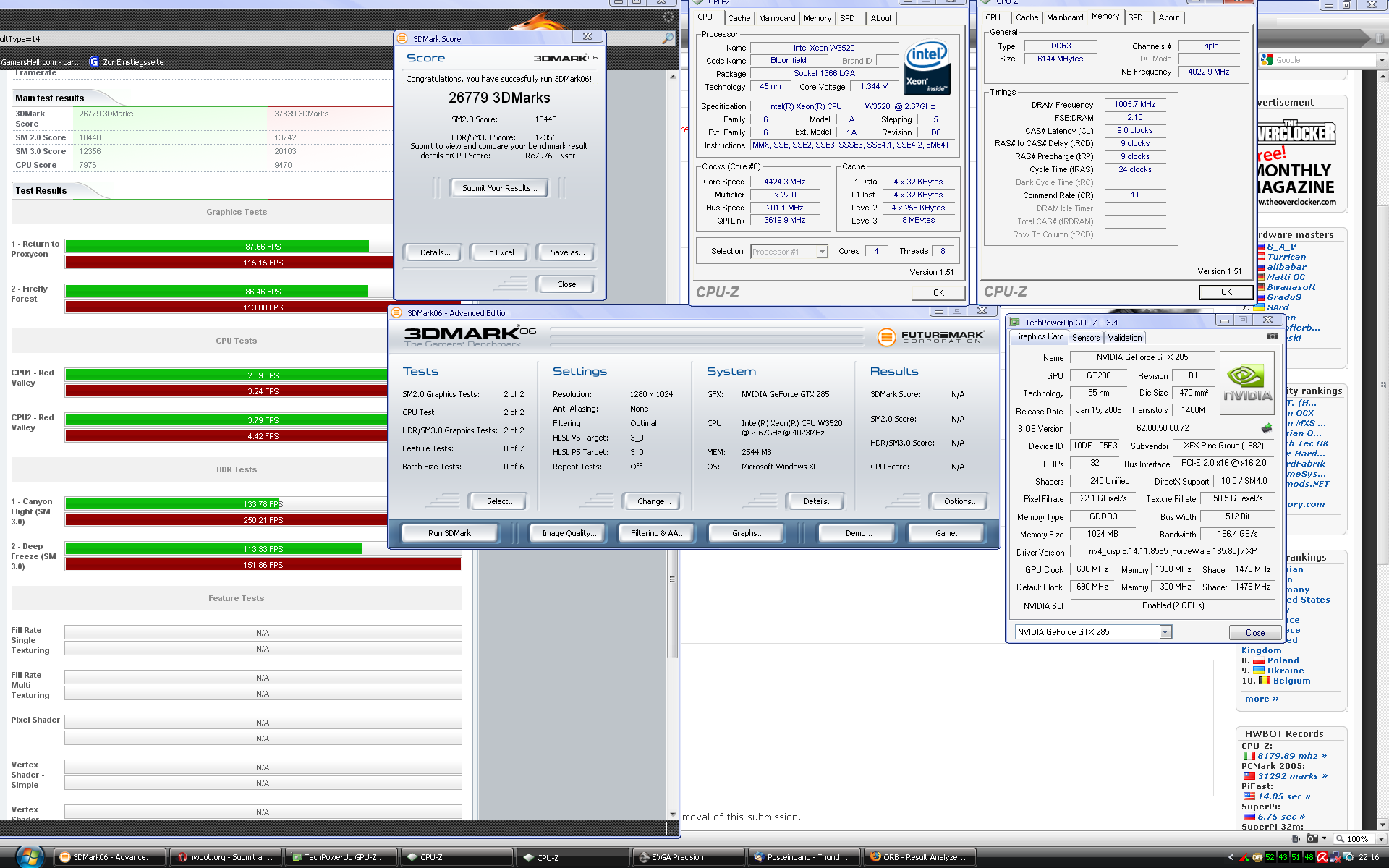Close the 3DMark Score dialog via Close button
Image resolution: width=1389 pixels, height=868 pixels.
click(566, 284)
